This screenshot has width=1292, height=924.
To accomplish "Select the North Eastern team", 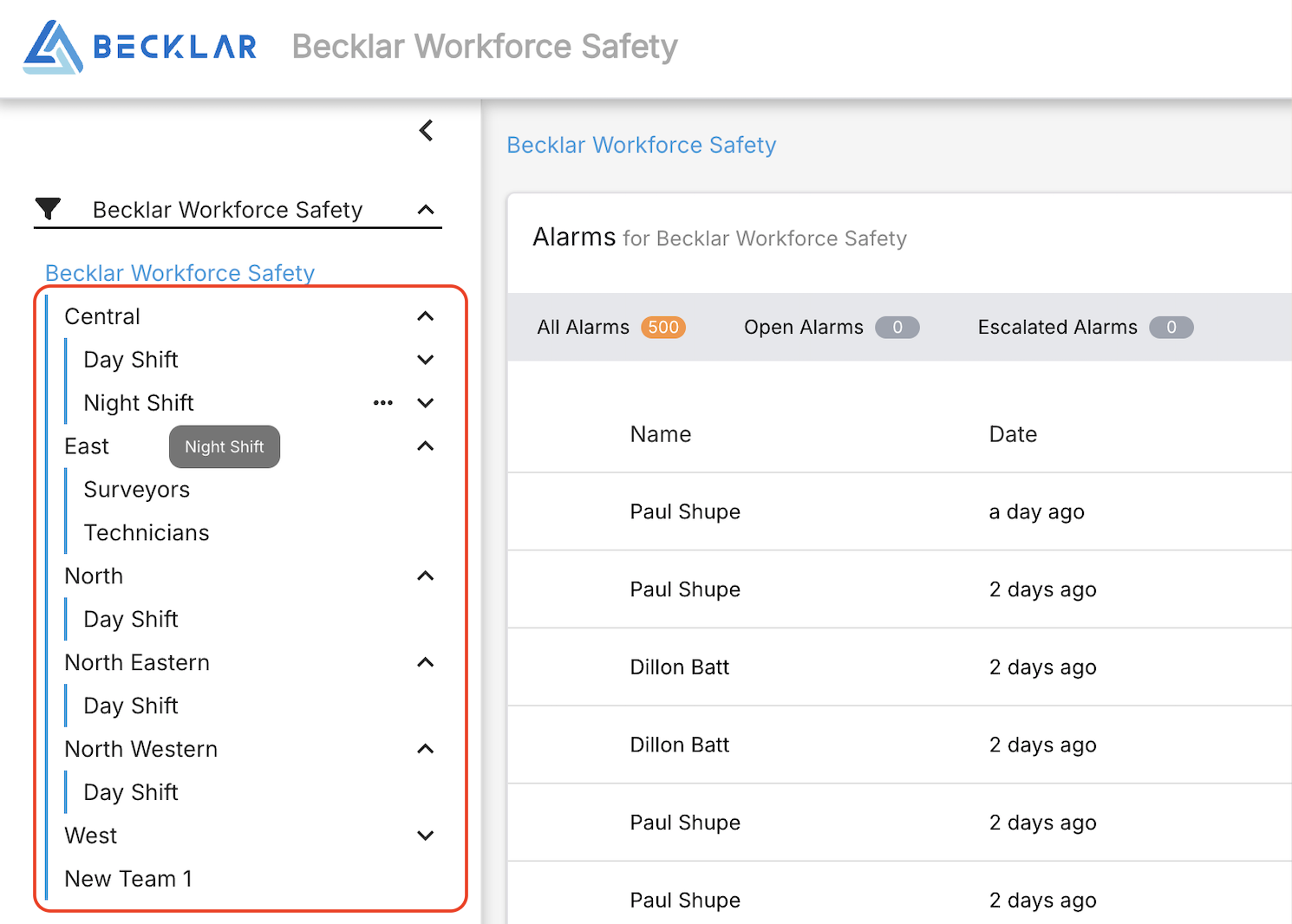I will pyautogui.click(x=137, y=663).
